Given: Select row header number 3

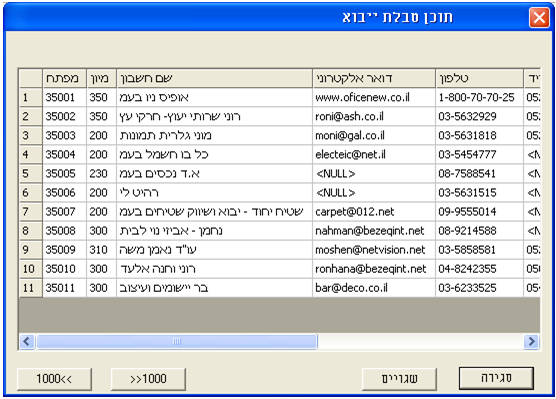Looking at the screenshot, I should tap(31, 135).
